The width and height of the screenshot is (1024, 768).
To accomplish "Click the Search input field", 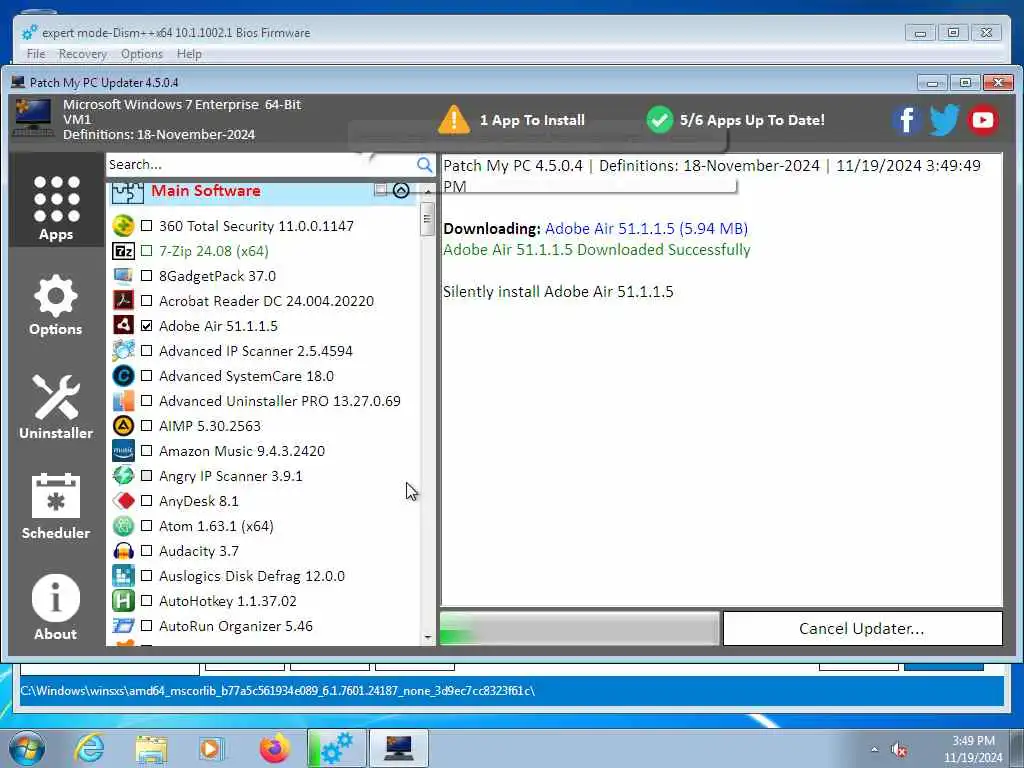I will (261, 165).
